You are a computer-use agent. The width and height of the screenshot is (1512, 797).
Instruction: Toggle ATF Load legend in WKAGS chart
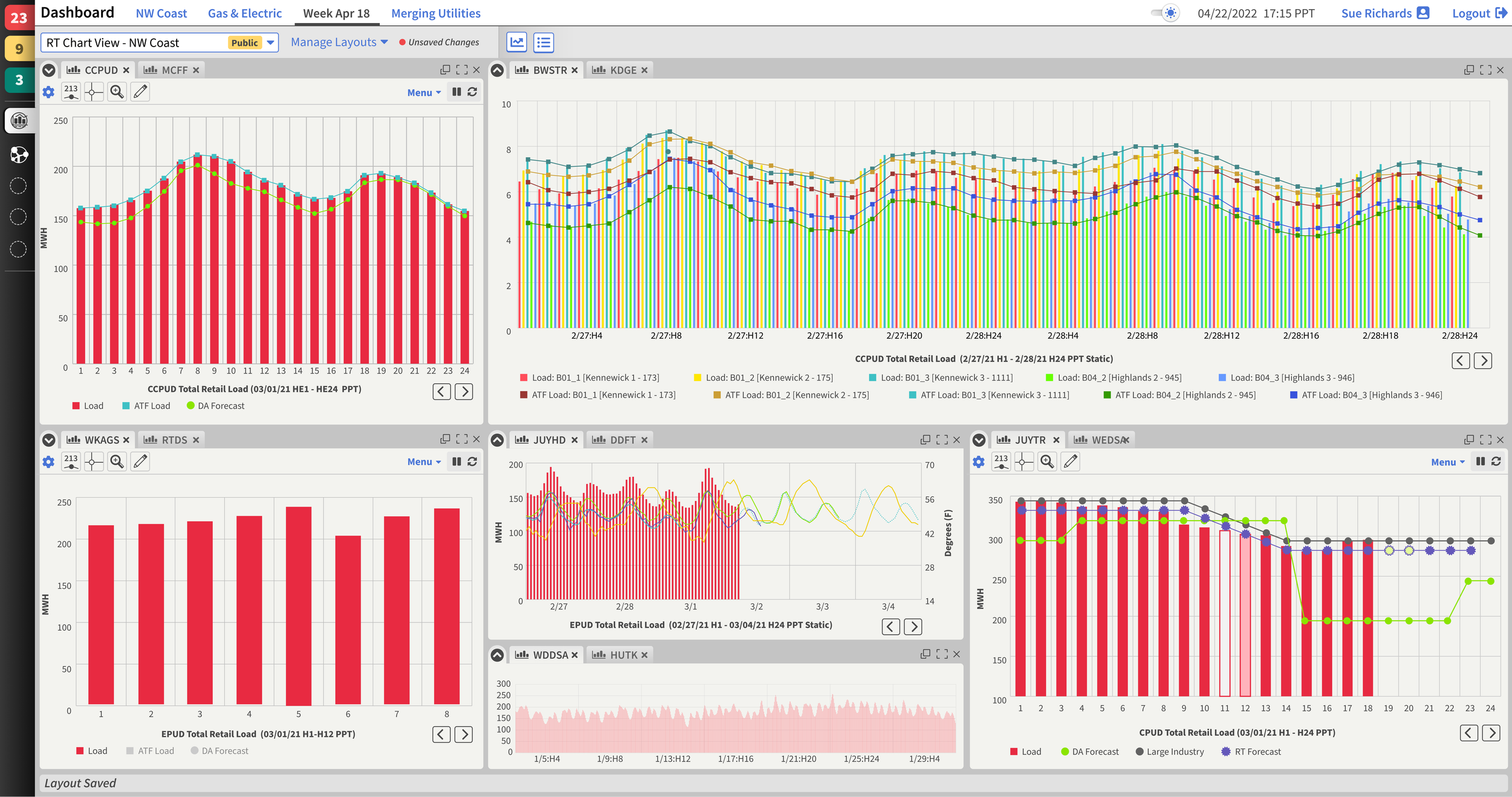pos(150,751)
